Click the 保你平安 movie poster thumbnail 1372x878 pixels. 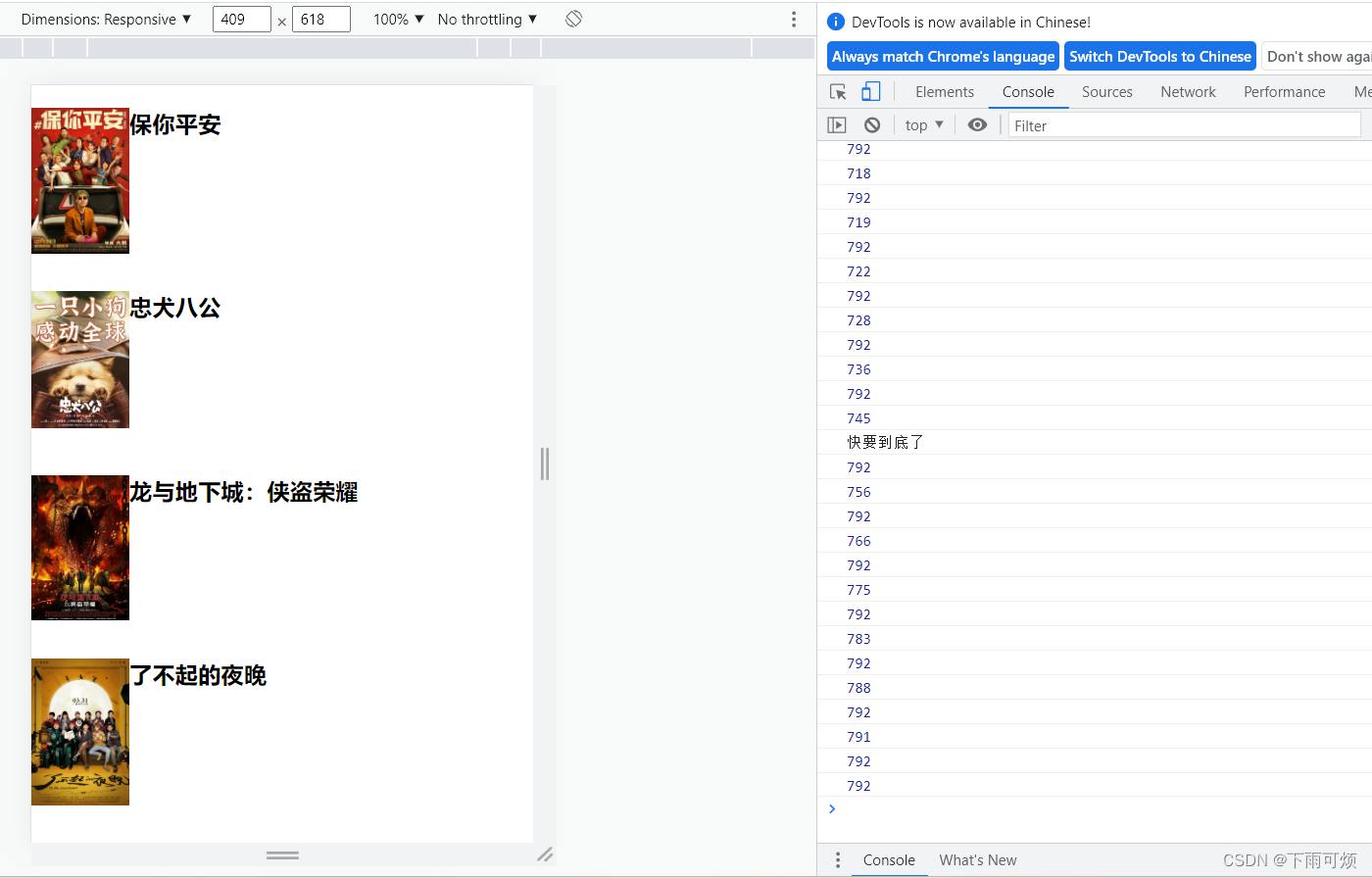tap(80, 180)
